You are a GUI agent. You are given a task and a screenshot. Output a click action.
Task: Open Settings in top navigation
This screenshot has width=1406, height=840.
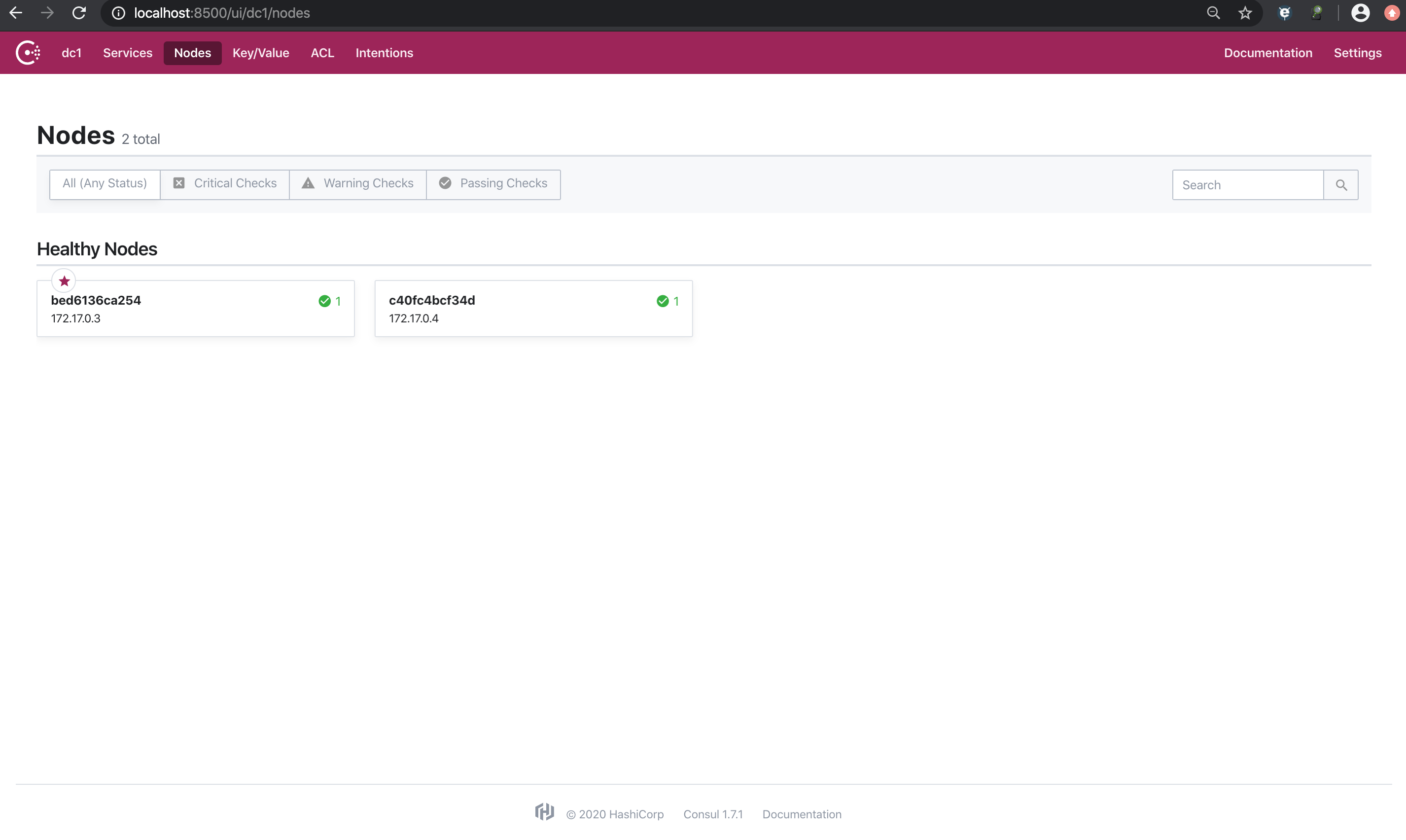(x=1357, y=53)
